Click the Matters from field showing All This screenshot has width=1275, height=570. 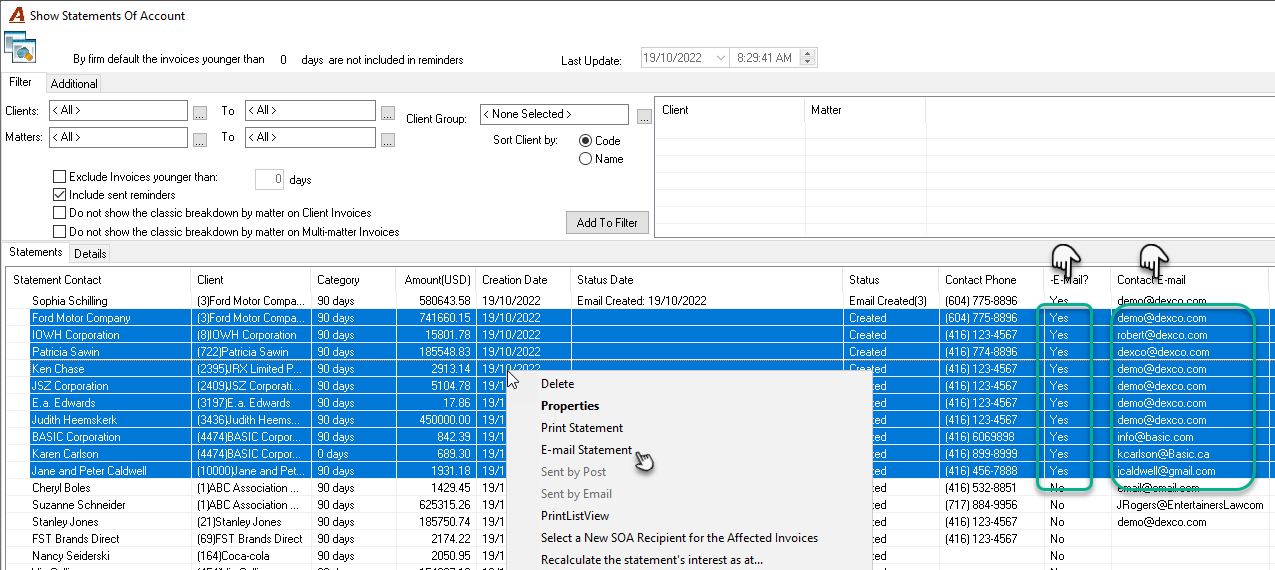click(118, 137)
